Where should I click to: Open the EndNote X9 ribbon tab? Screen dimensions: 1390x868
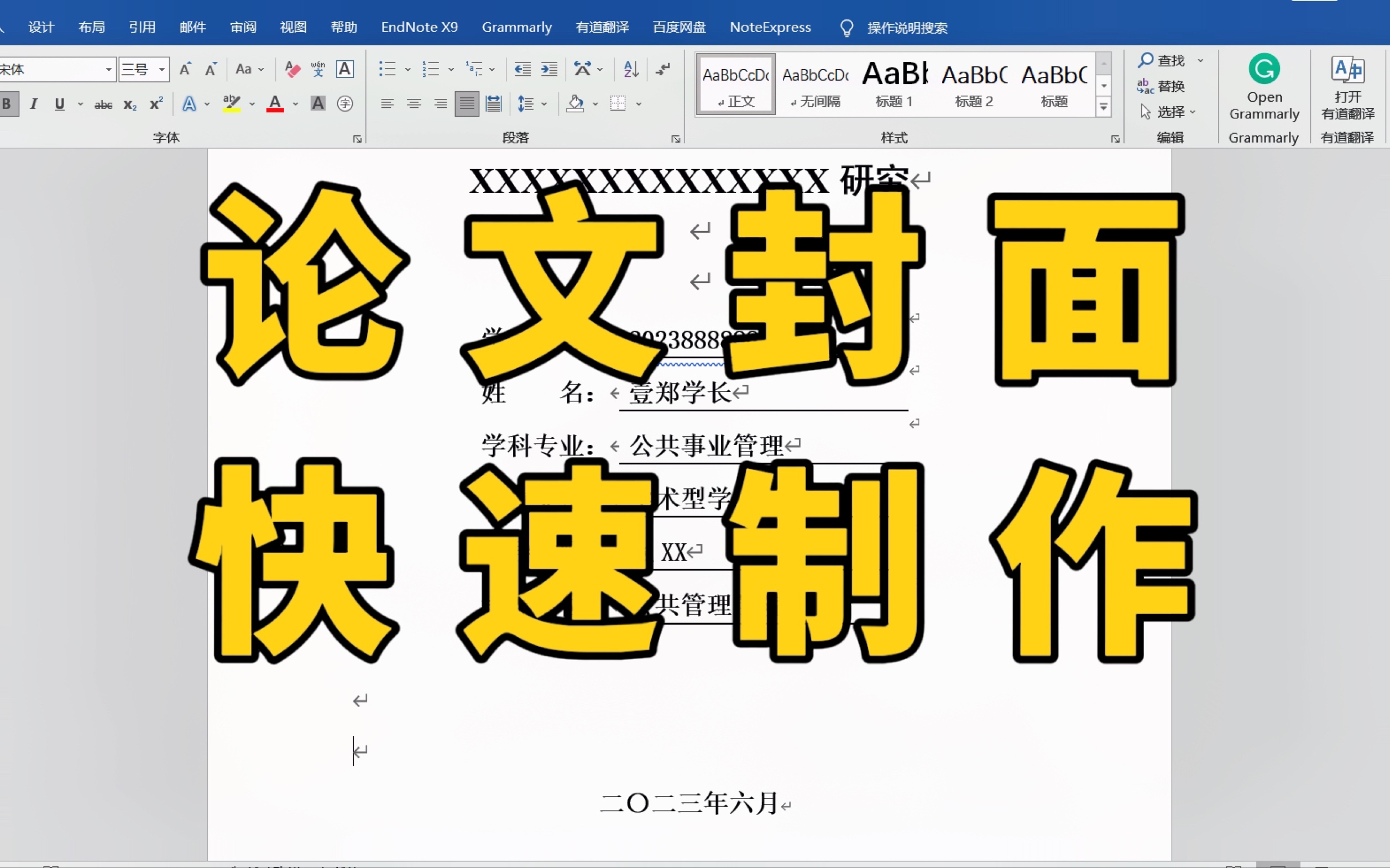[419, 27]
